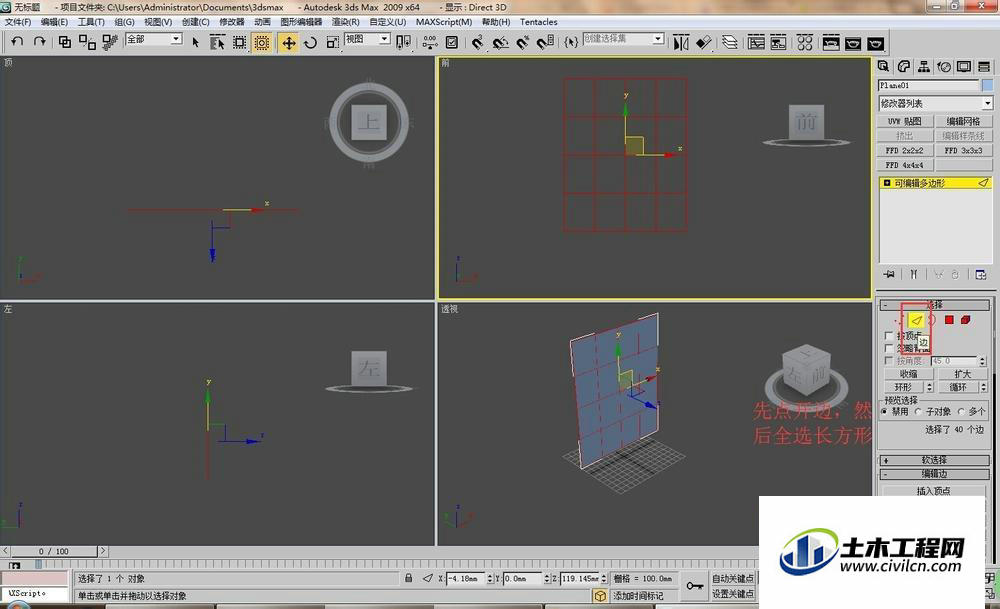Image resolution: width=1000 pixels, height=609 pixels.
Task: Select the 子对象 preview selection radio
Action: pyautogui.click(x=919, y=412)
